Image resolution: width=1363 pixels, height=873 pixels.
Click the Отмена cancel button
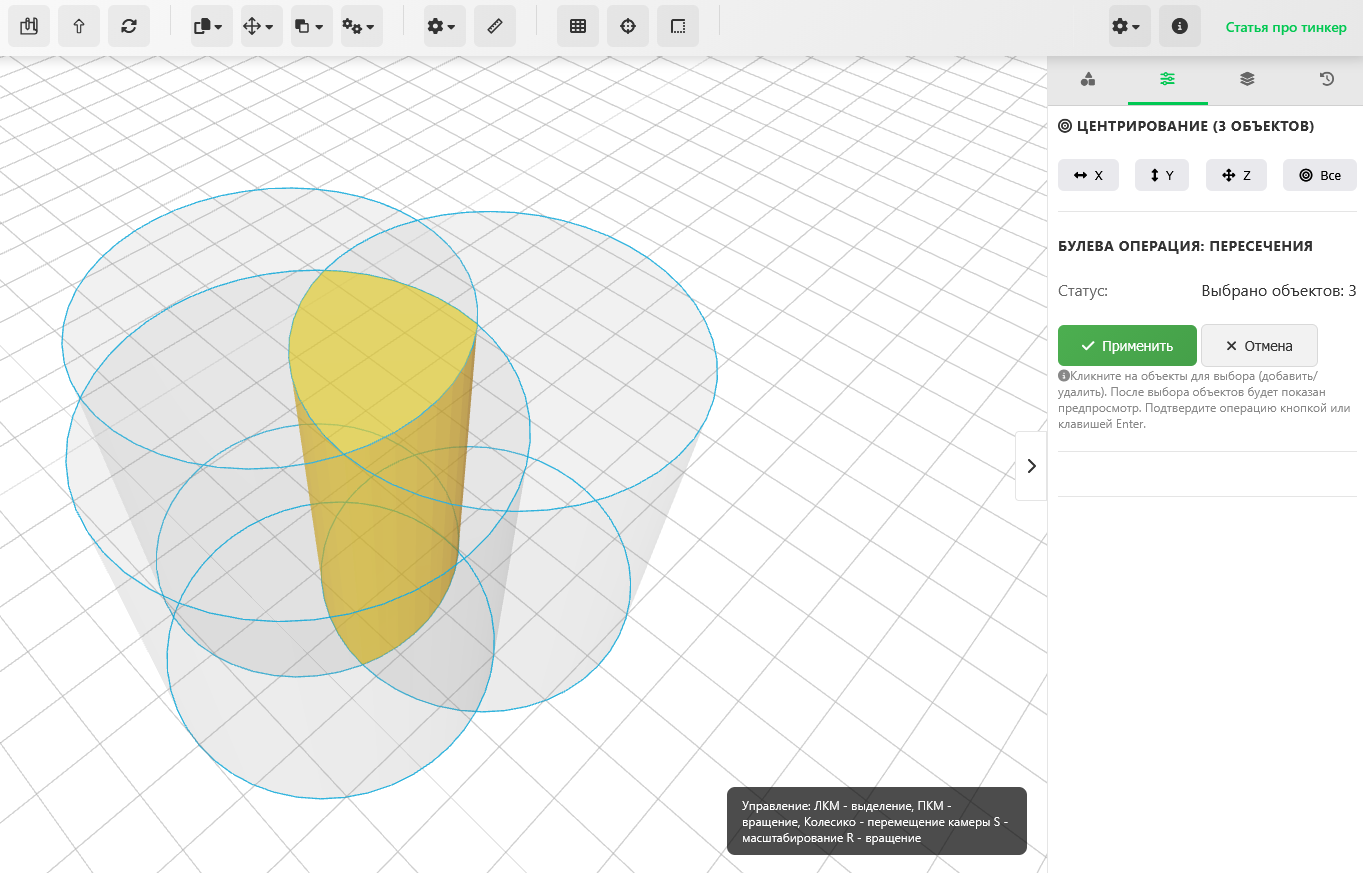click(x=1259, y=346)
